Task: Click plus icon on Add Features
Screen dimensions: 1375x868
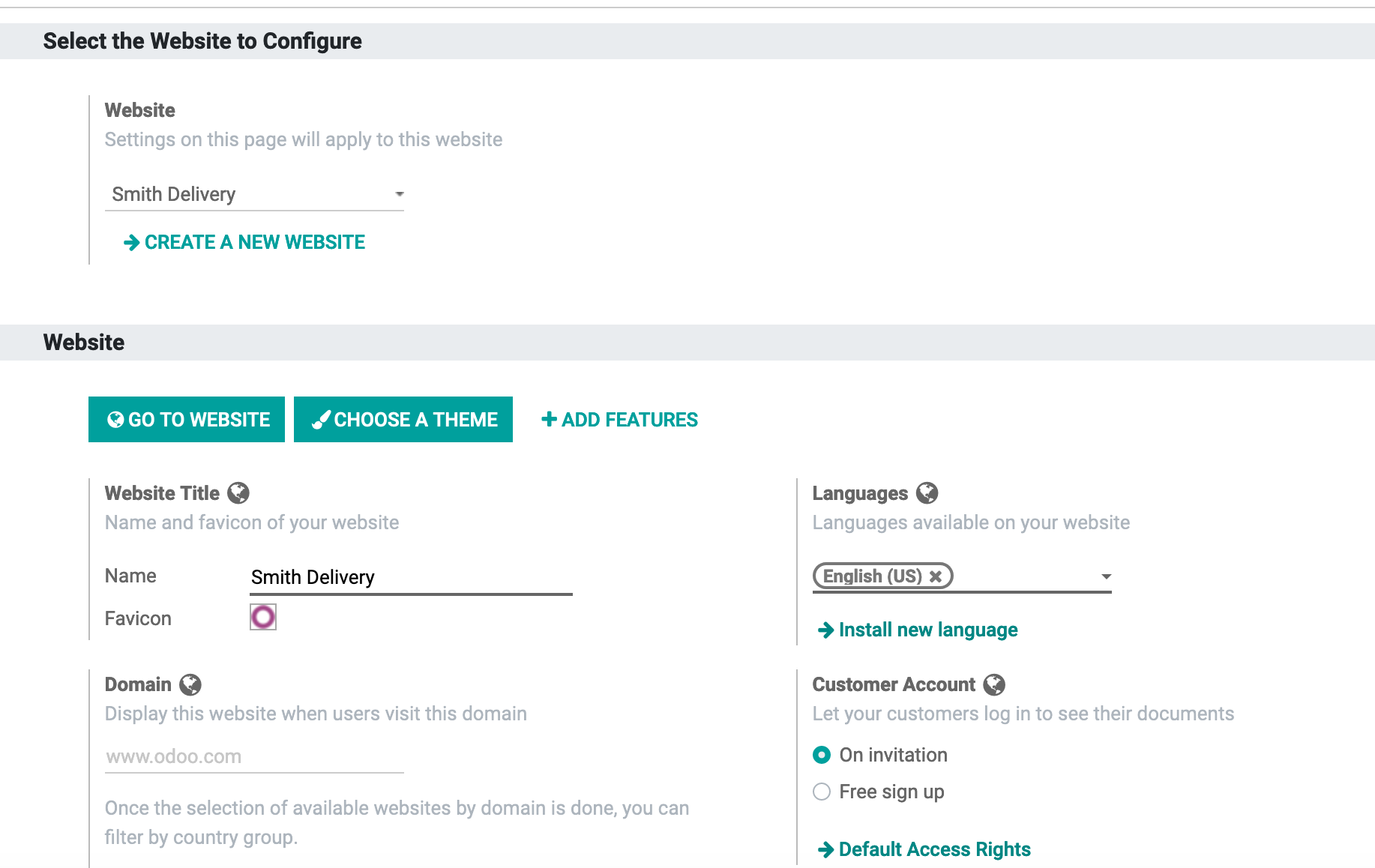Action: pos(549,419)
